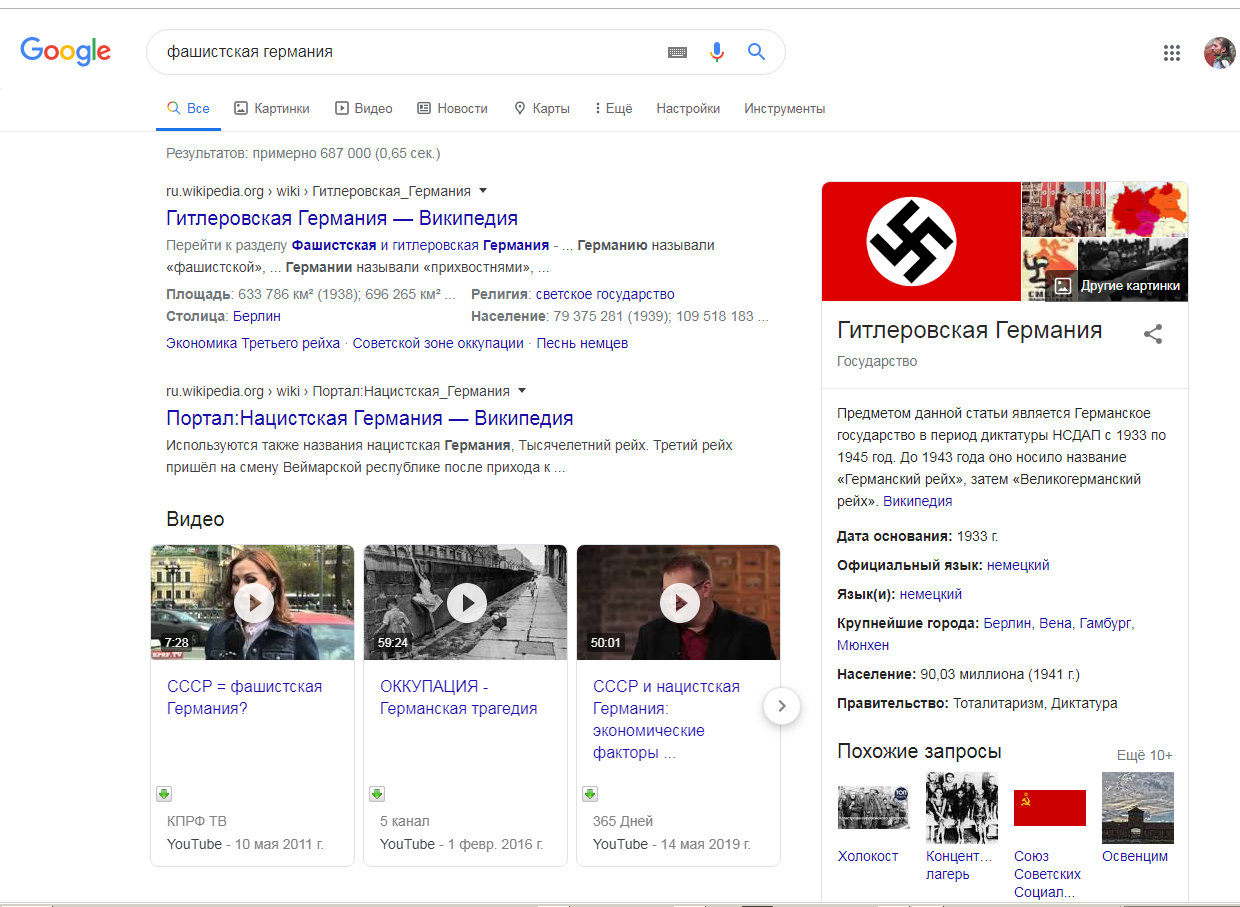Click Холокост label link
Image resolution: width=1240 pixels, height=907 pixels.
tap(868, 856)
